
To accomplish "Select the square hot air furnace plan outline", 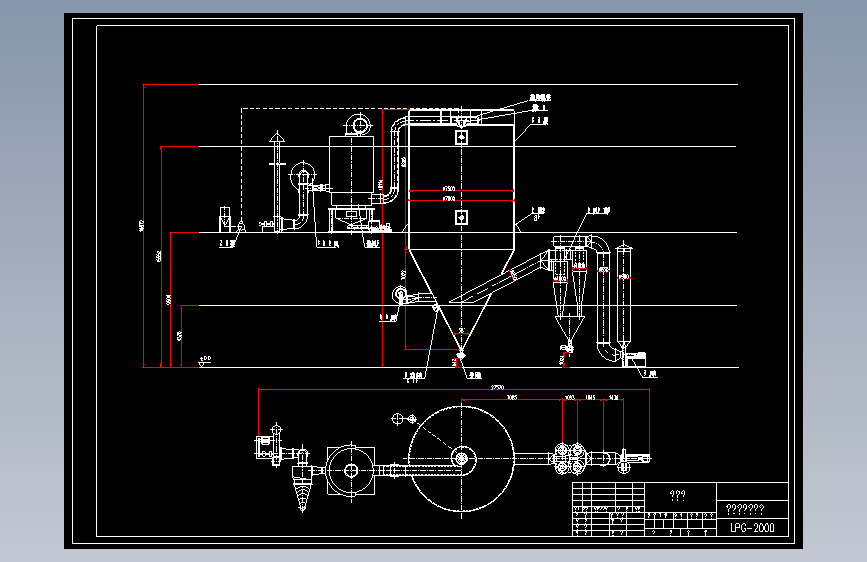I will pyautogui.click(x=351, y=471).
